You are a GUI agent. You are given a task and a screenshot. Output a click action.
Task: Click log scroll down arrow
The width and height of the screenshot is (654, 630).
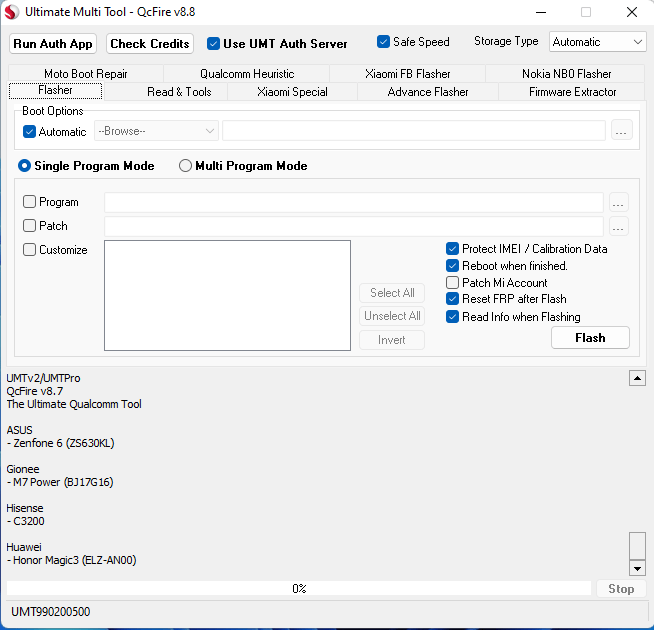coord(637,568)
